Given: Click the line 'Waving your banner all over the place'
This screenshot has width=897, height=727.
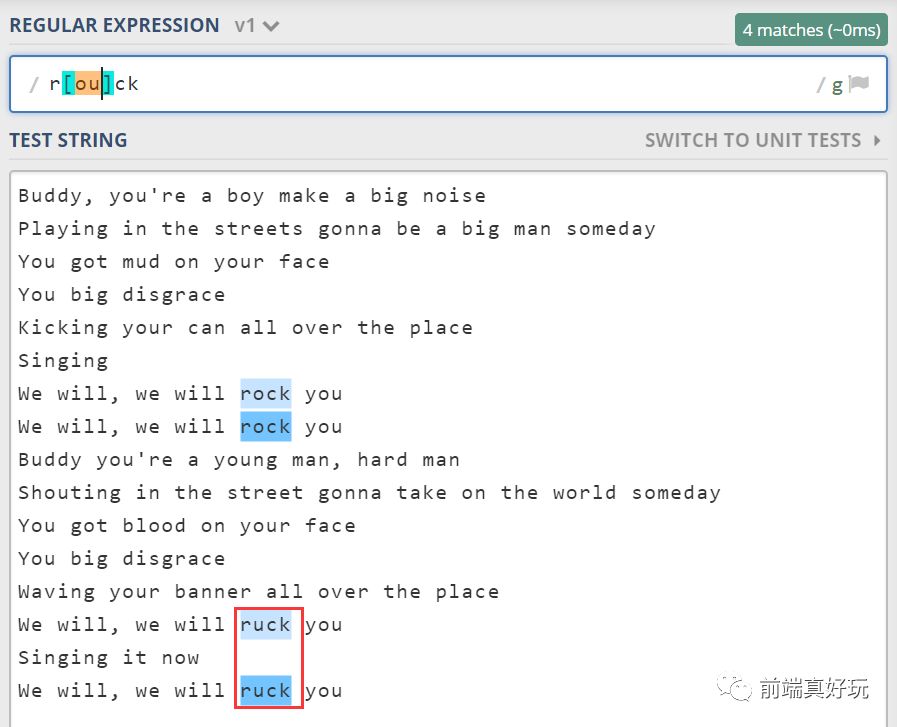Looking at the screenshot, I should click(258, 591).
